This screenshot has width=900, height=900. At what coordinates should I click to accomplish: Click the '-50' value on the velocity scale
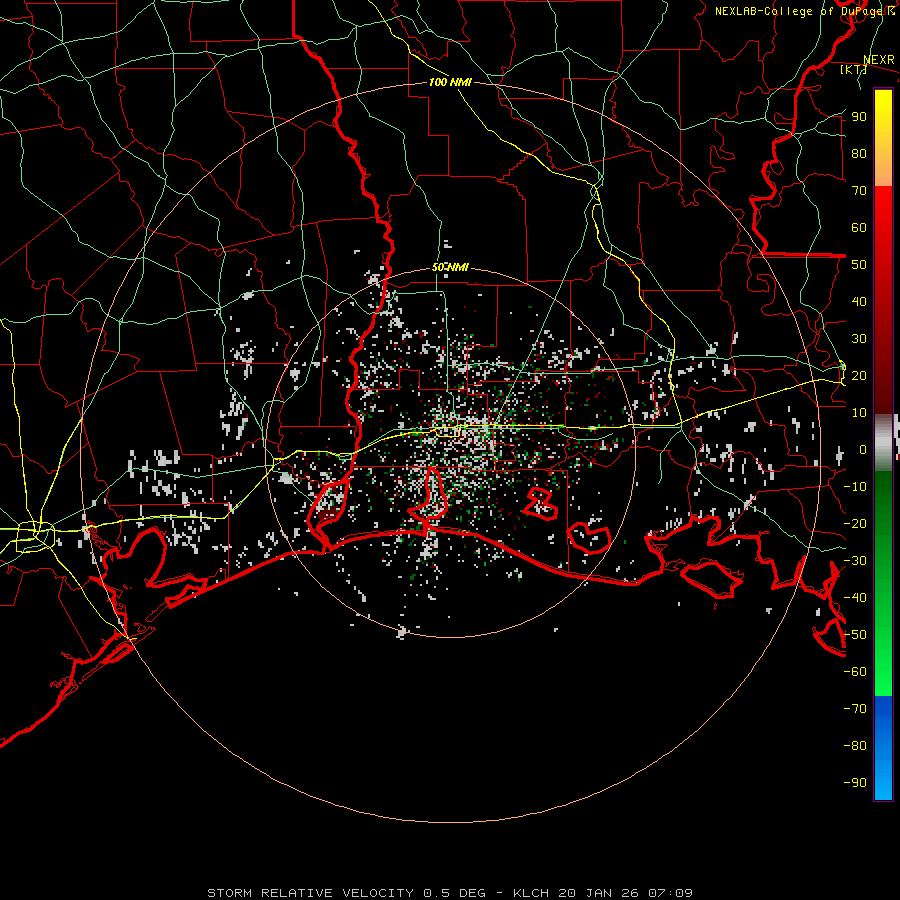pyautogui.click(x=855, y=635)
